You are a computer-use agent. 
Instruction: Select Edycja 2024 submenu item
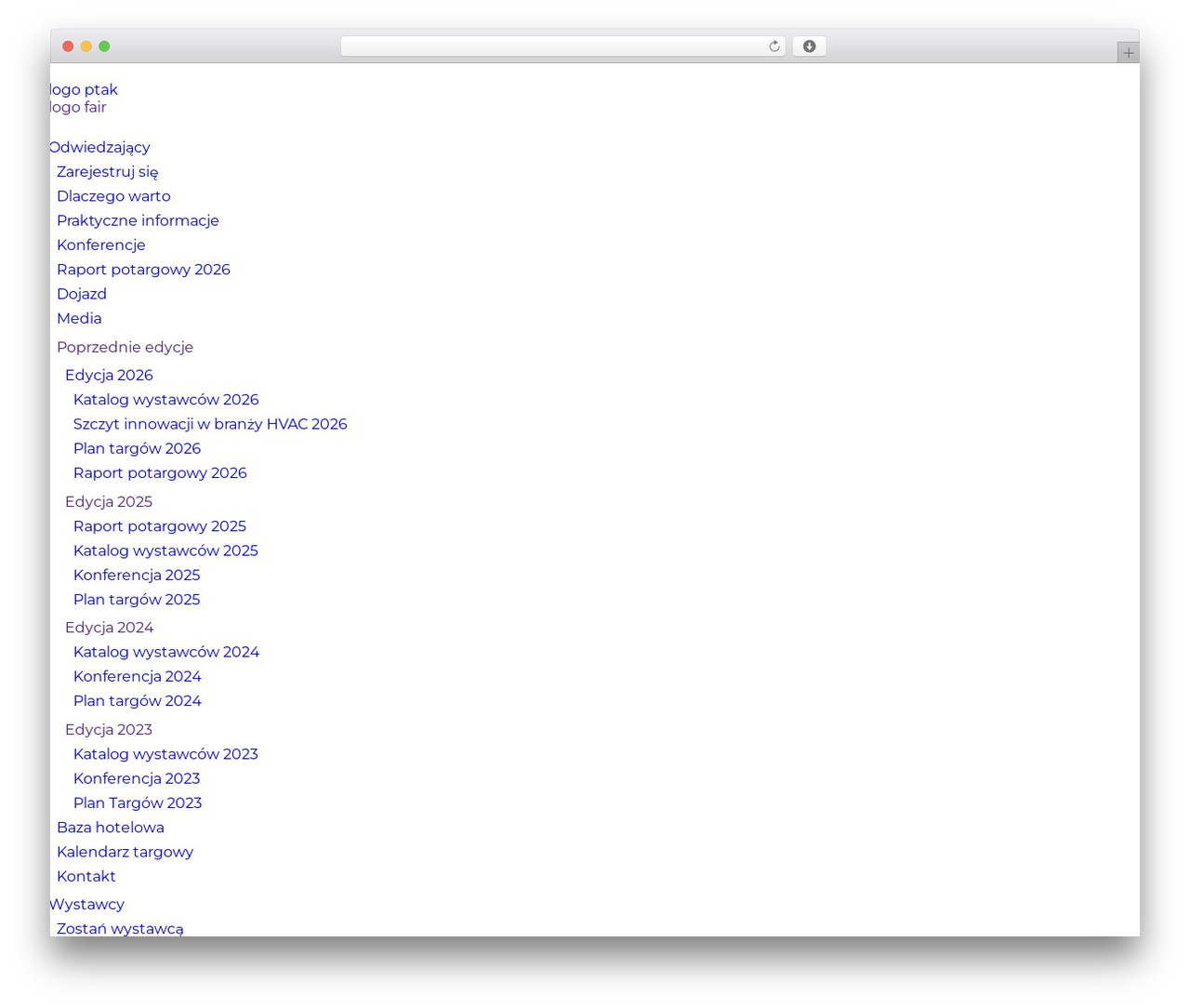pyautogui.click(x=109, y=628)
